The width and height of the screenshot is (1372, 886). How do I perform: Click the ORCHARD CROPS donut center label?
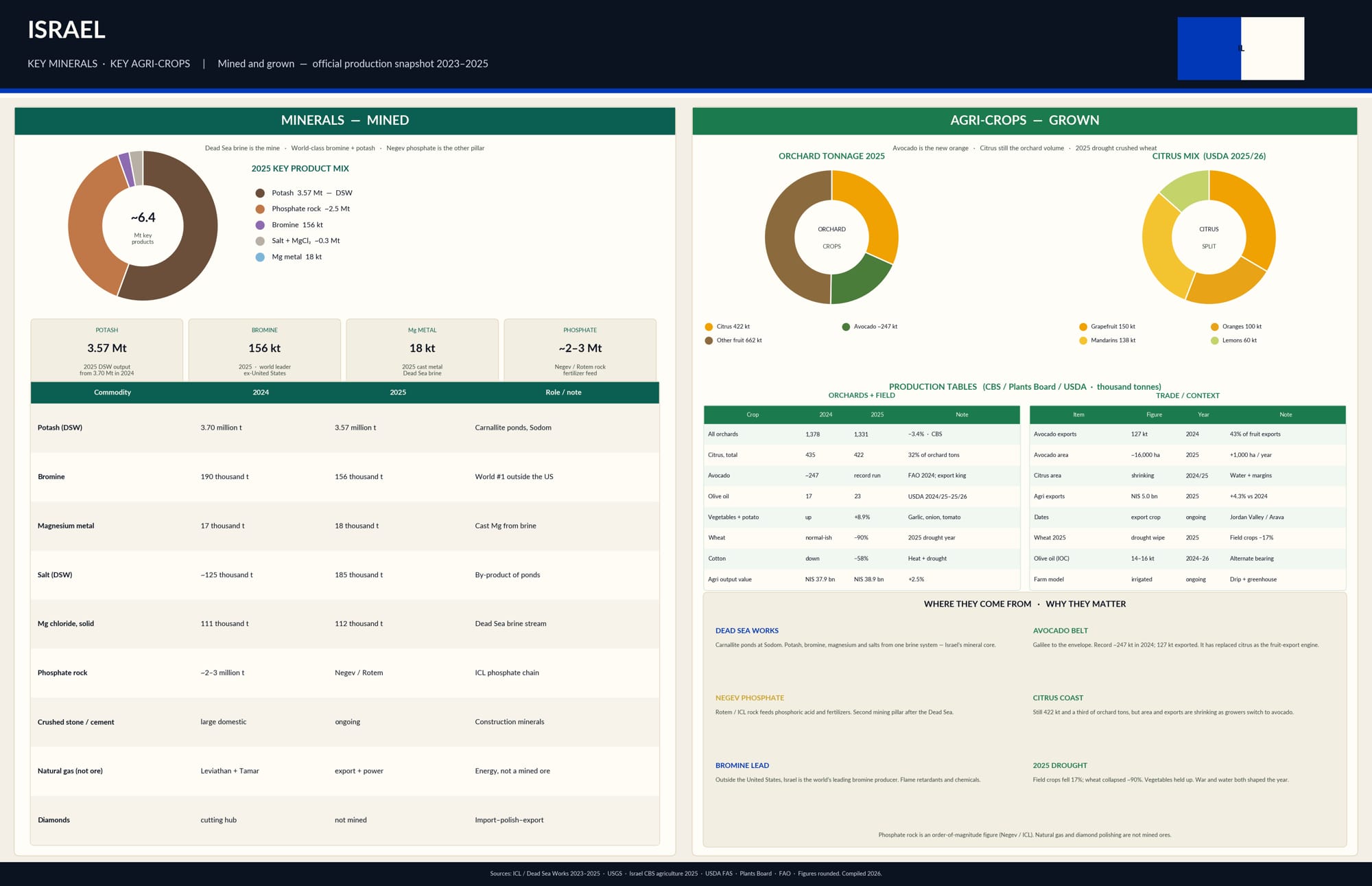[x=831, y=237]
